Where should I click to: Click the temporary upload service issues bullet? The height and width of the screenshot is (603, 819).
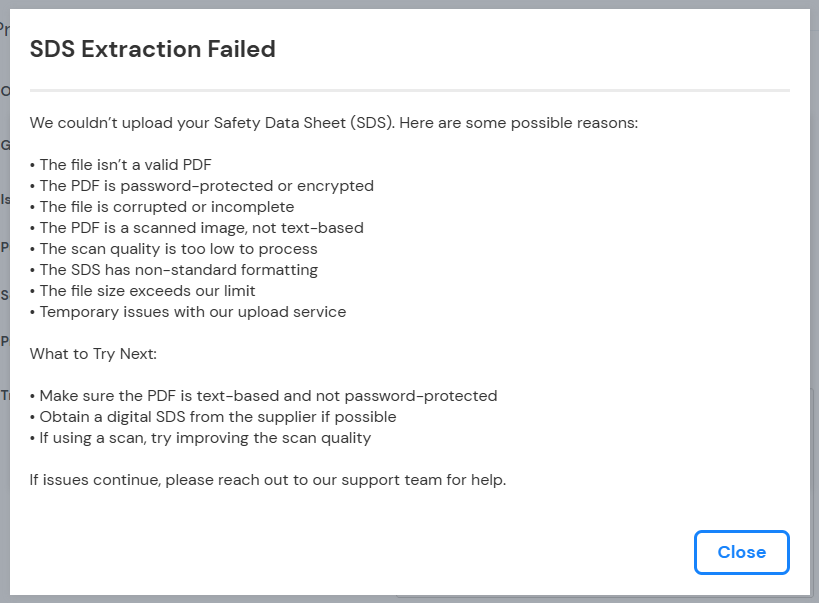pos(189,311)
